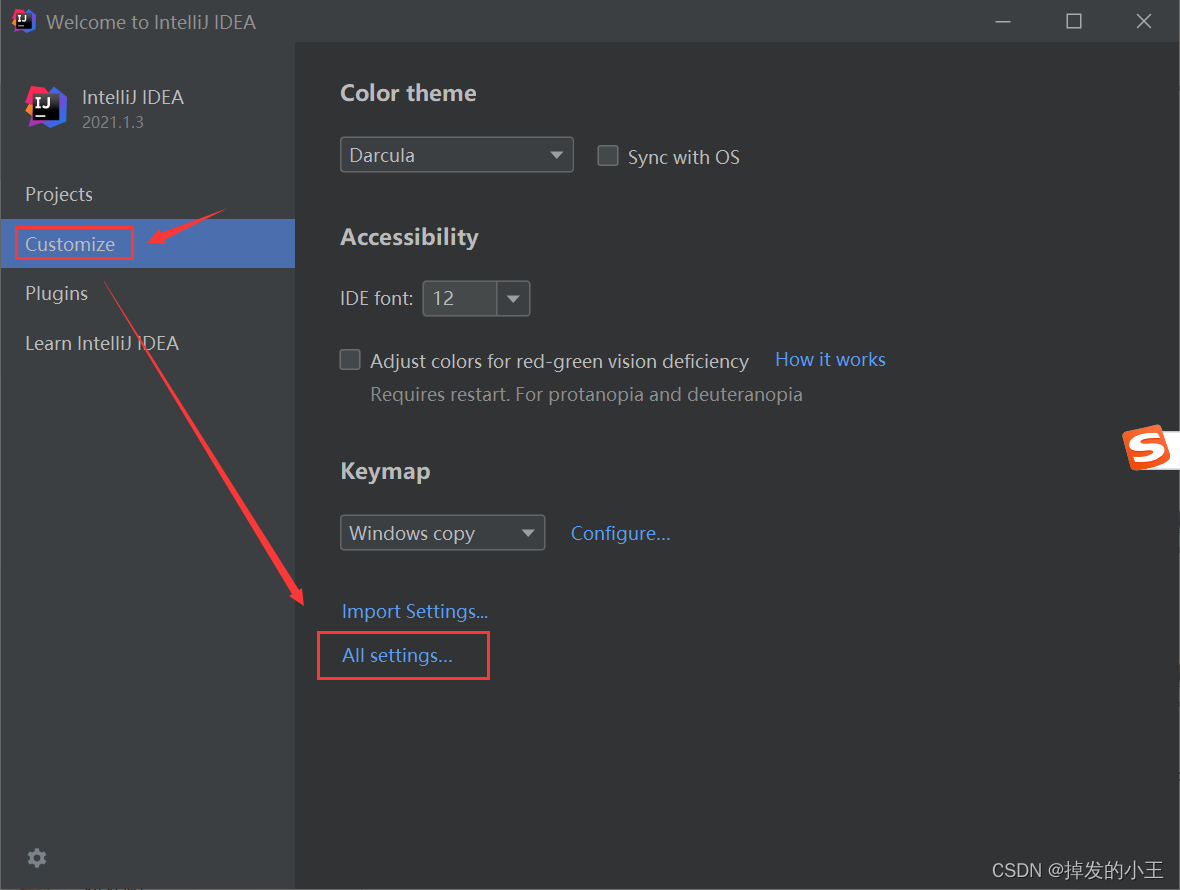Click the Configure... keymap link

[620, 533]
